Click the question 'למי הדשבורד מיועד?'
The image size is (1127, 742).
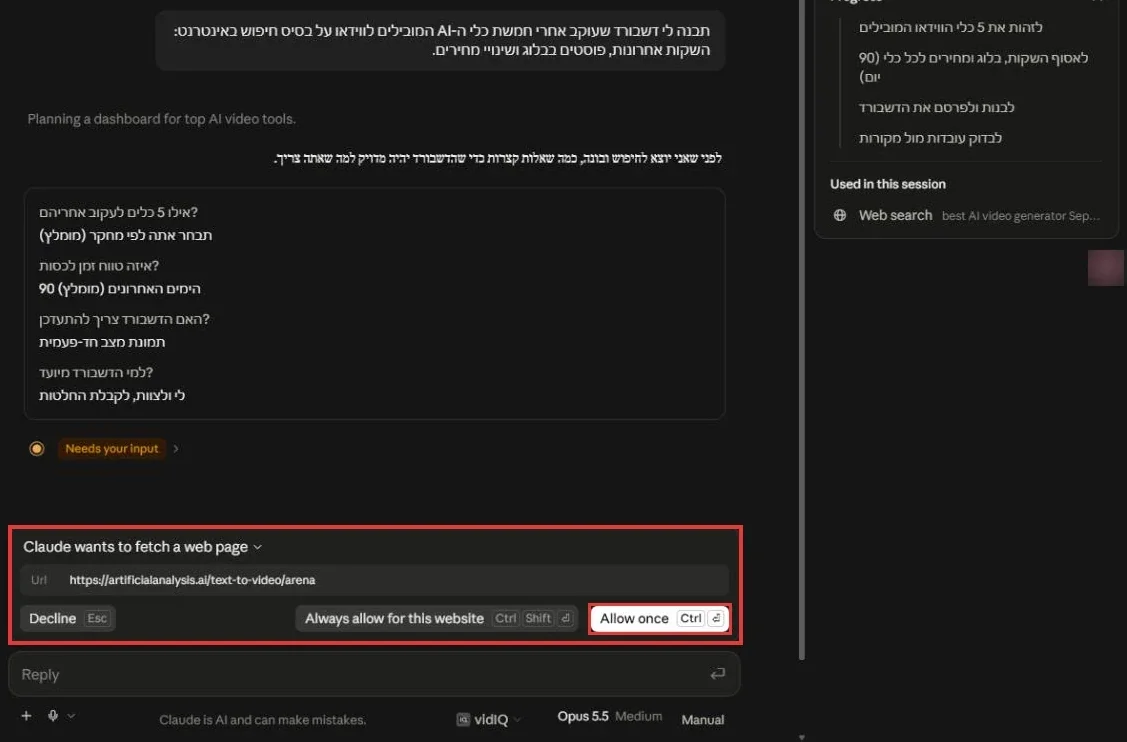96,372
